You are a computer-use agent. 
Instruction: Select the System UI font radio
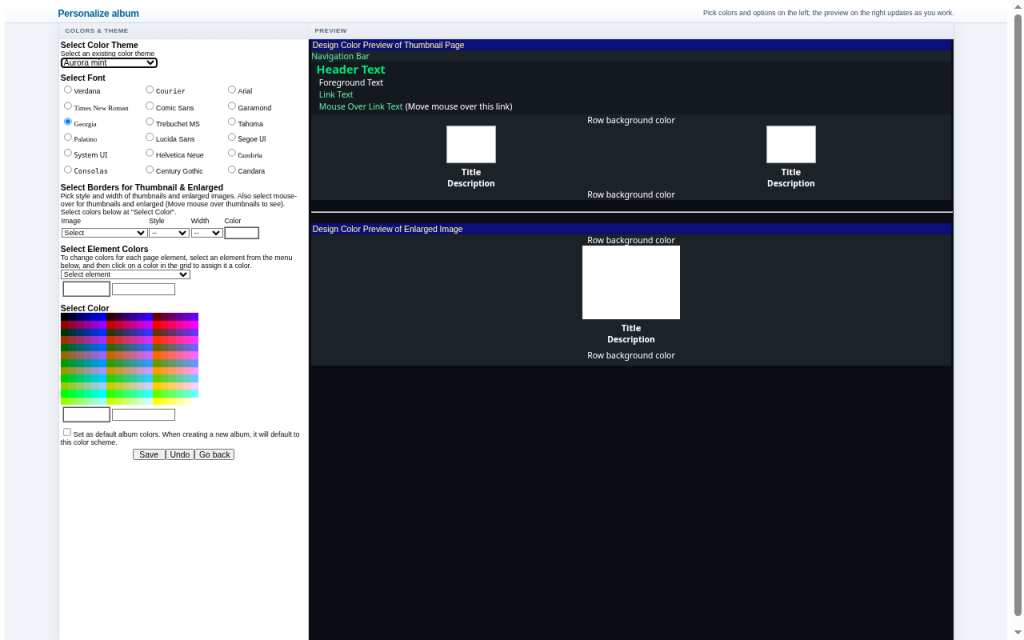(68, 153)
